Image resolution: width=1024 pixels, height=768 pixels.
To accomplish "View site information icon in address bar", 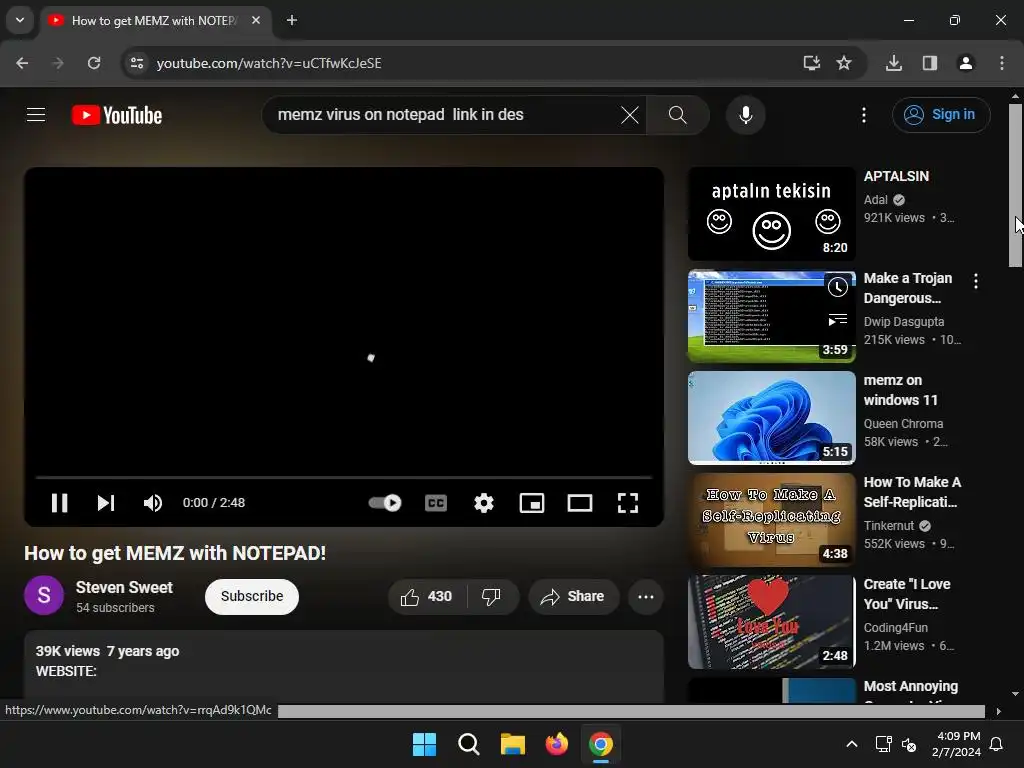I will (x=137, y=63).
